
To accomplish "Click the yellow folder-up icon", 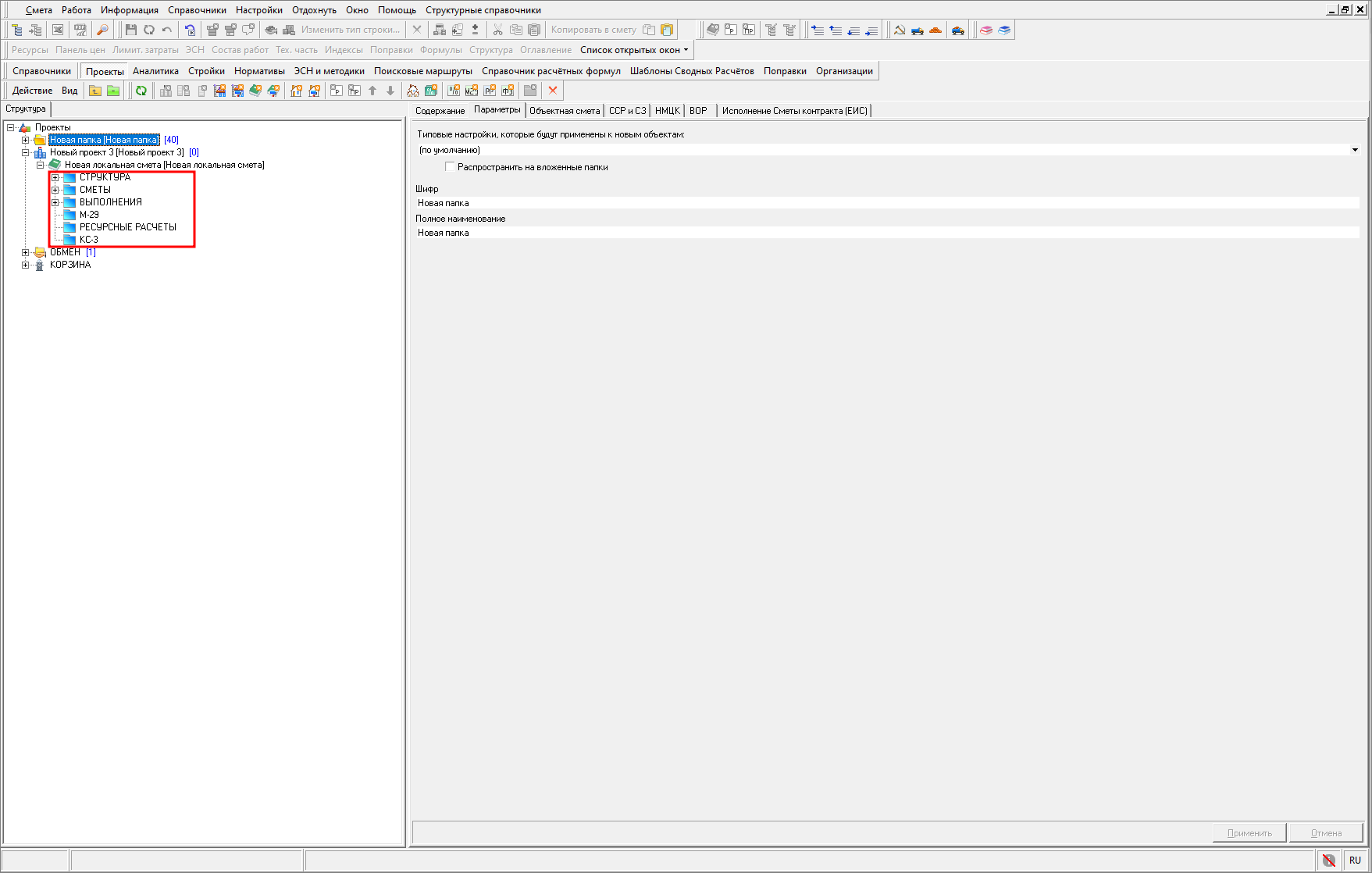I will pos(95,91).
